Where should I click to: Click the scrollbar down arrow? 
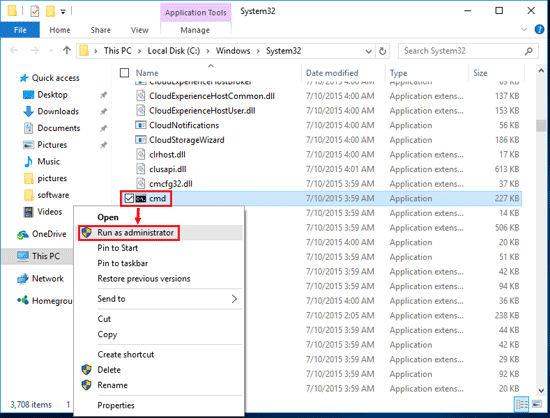tap(541, 391)
